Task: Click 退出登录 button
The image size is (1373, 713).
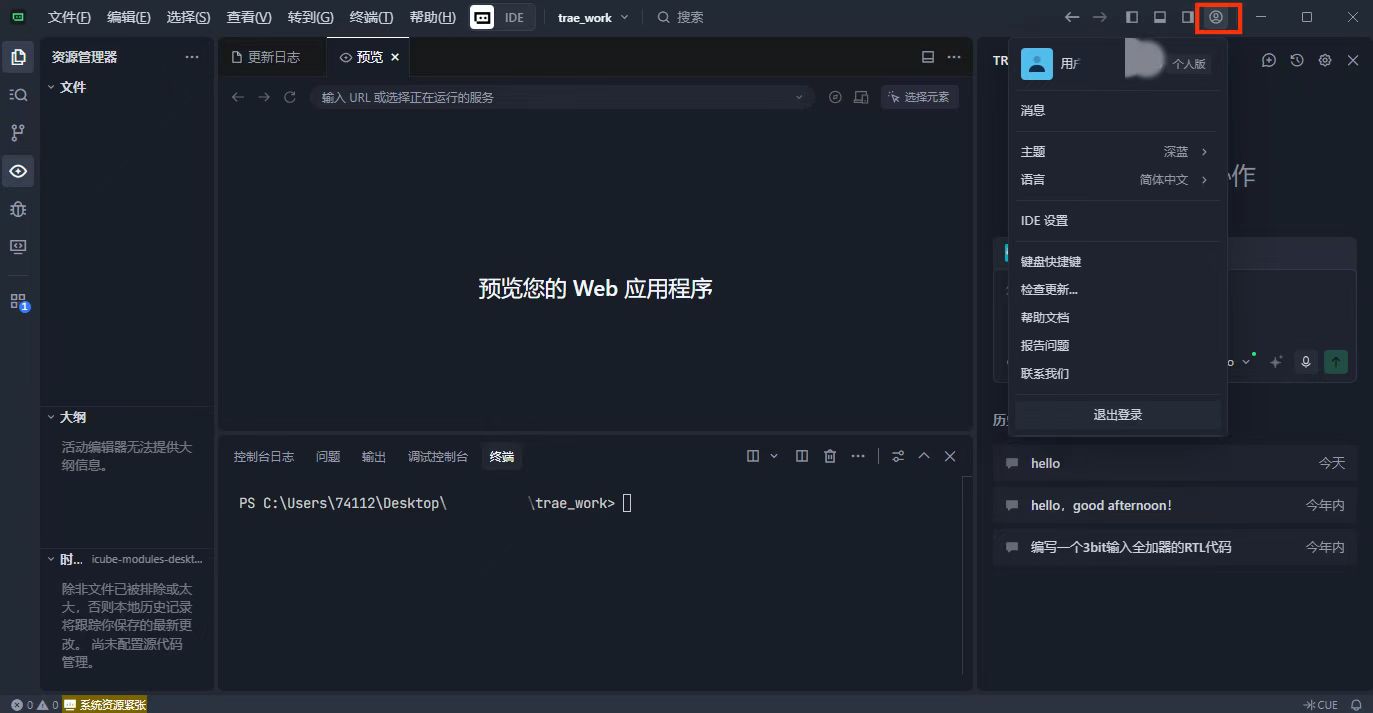Action: (x=1118, y=415)
